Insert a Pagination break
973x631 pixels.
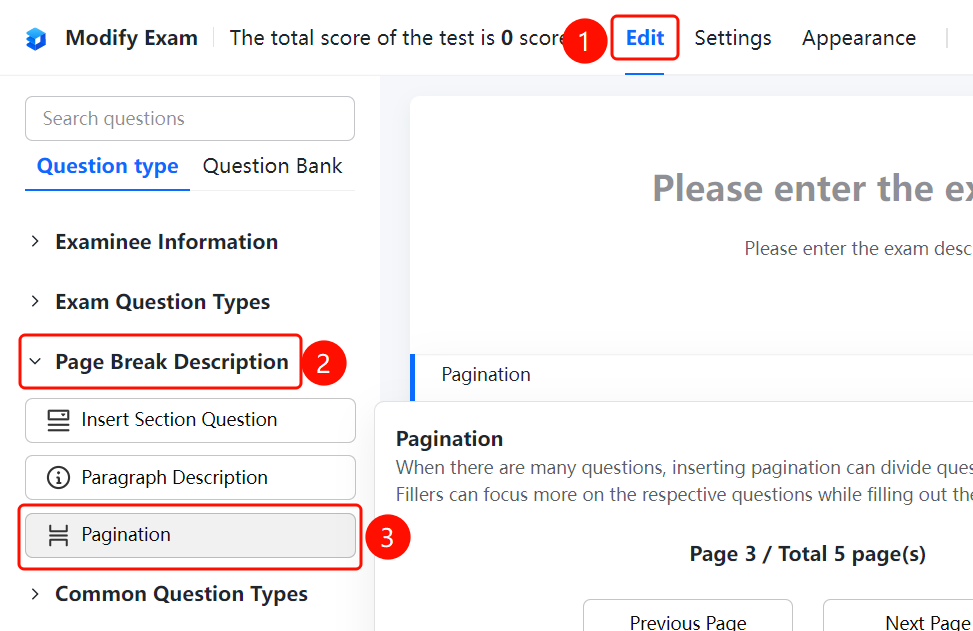[191, 535]
